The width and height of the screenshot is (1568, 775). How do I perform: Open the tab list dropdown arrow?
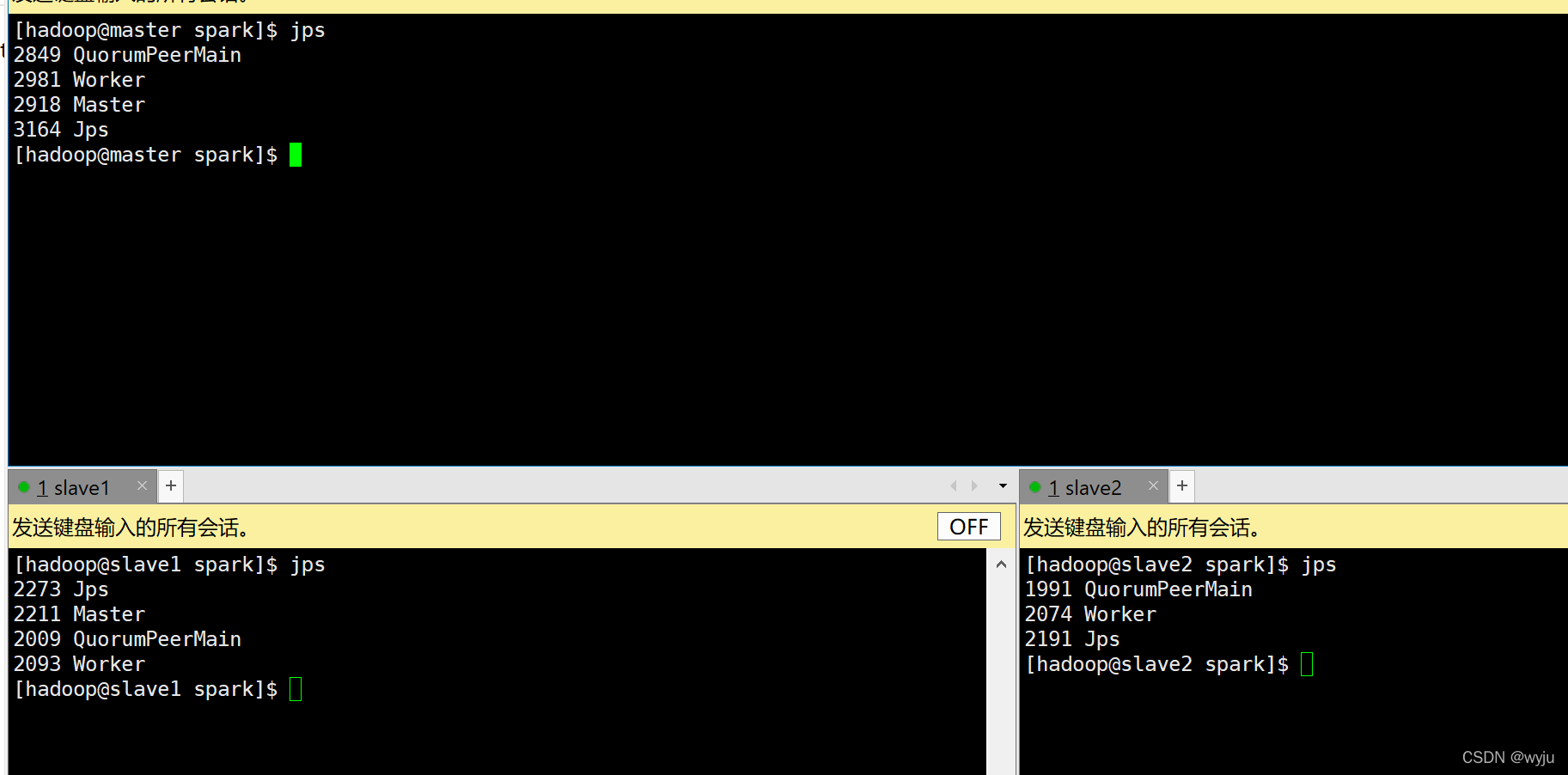tap(1003, 486)
